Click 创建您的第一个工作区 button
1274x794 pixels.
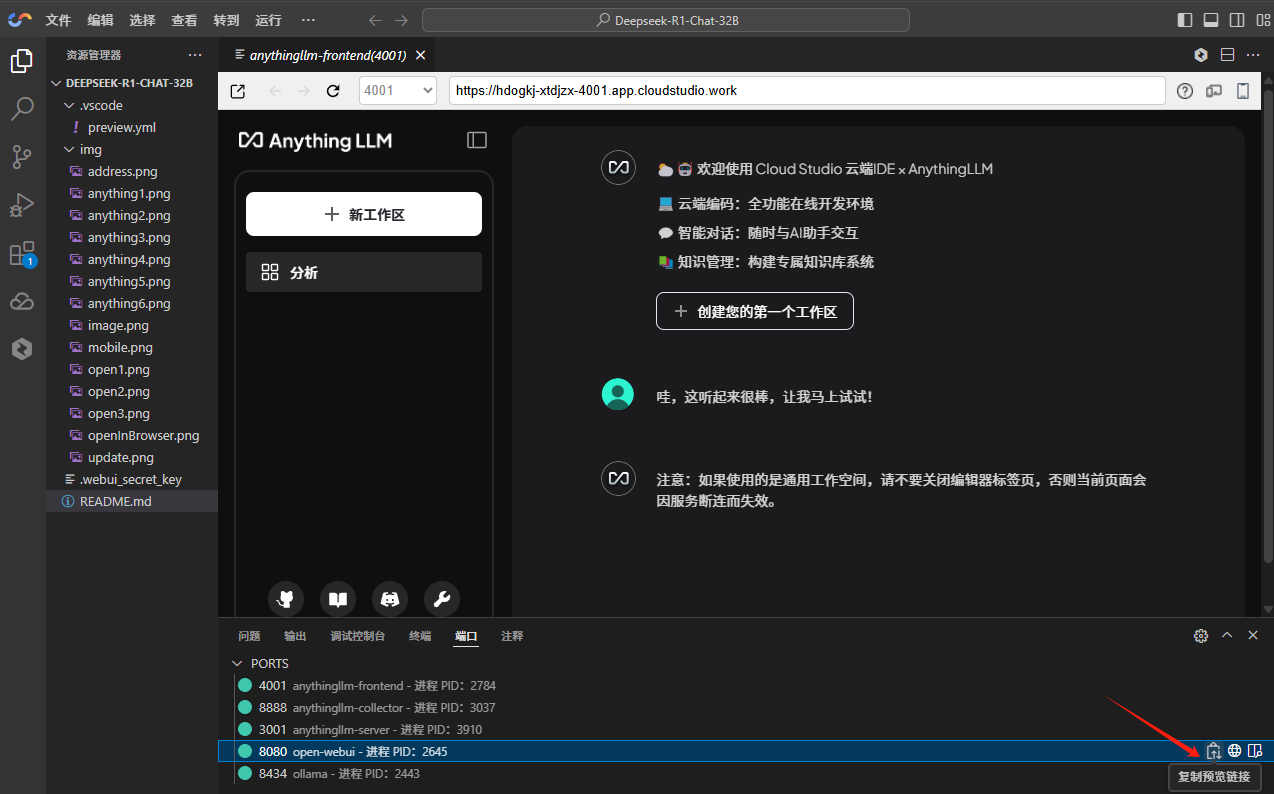point(755,311)
